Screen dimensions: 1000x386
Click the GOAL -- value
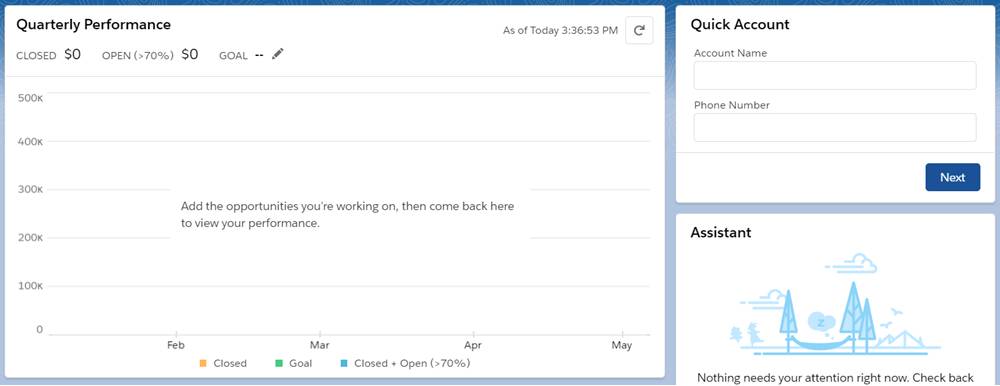click(259, 55)
